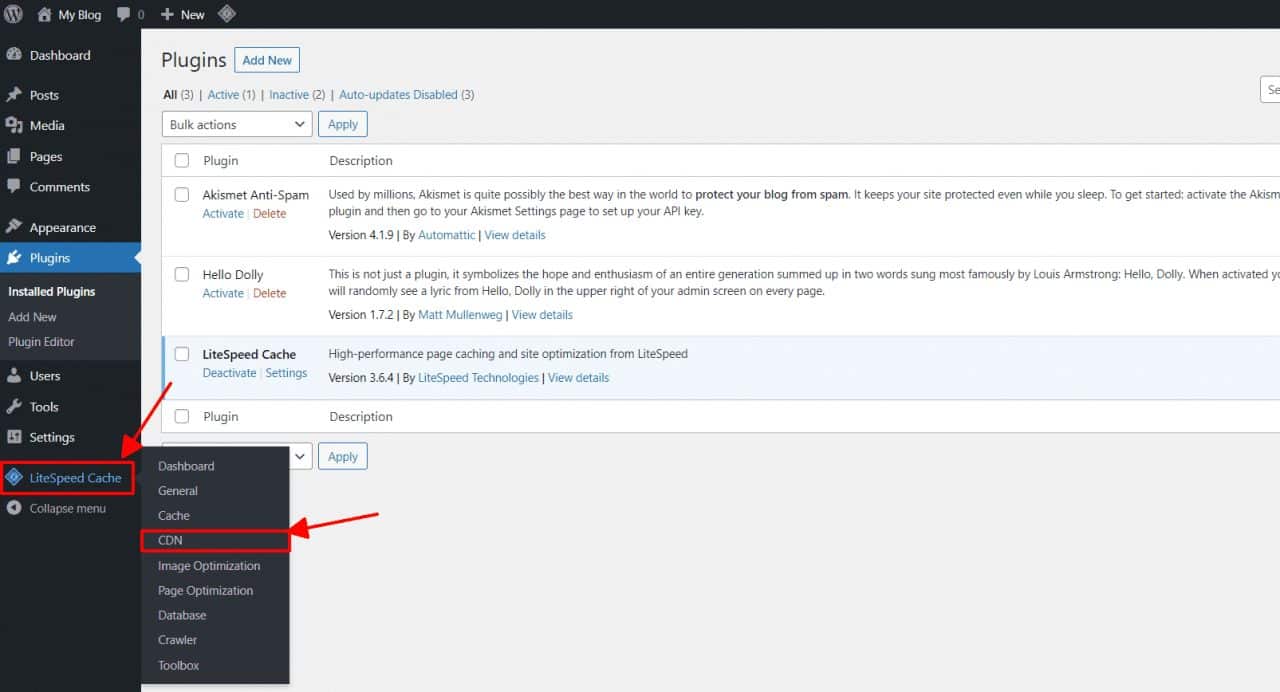Activate Akismet Anti-Spam plugin
The image size is (1280, 692).
(223, 214)
